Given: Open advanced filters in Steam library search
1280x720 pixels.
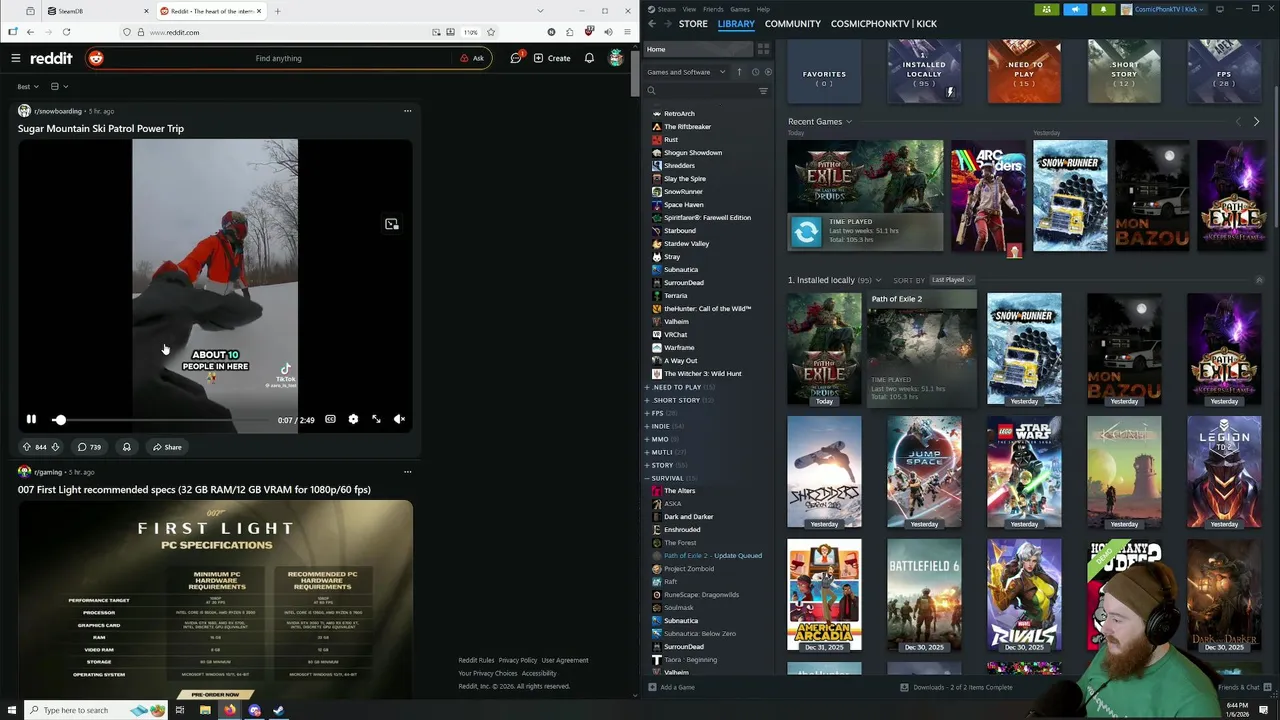Looking at the screenshot, I should pyautogui.click(x=763, y=91).
